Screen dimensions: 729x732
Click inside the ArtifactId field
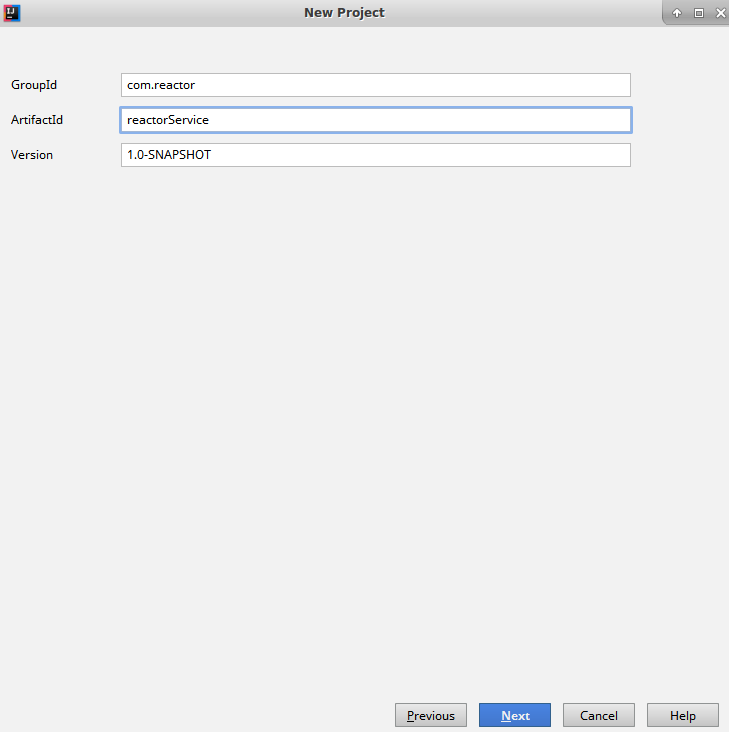(376, 120)
